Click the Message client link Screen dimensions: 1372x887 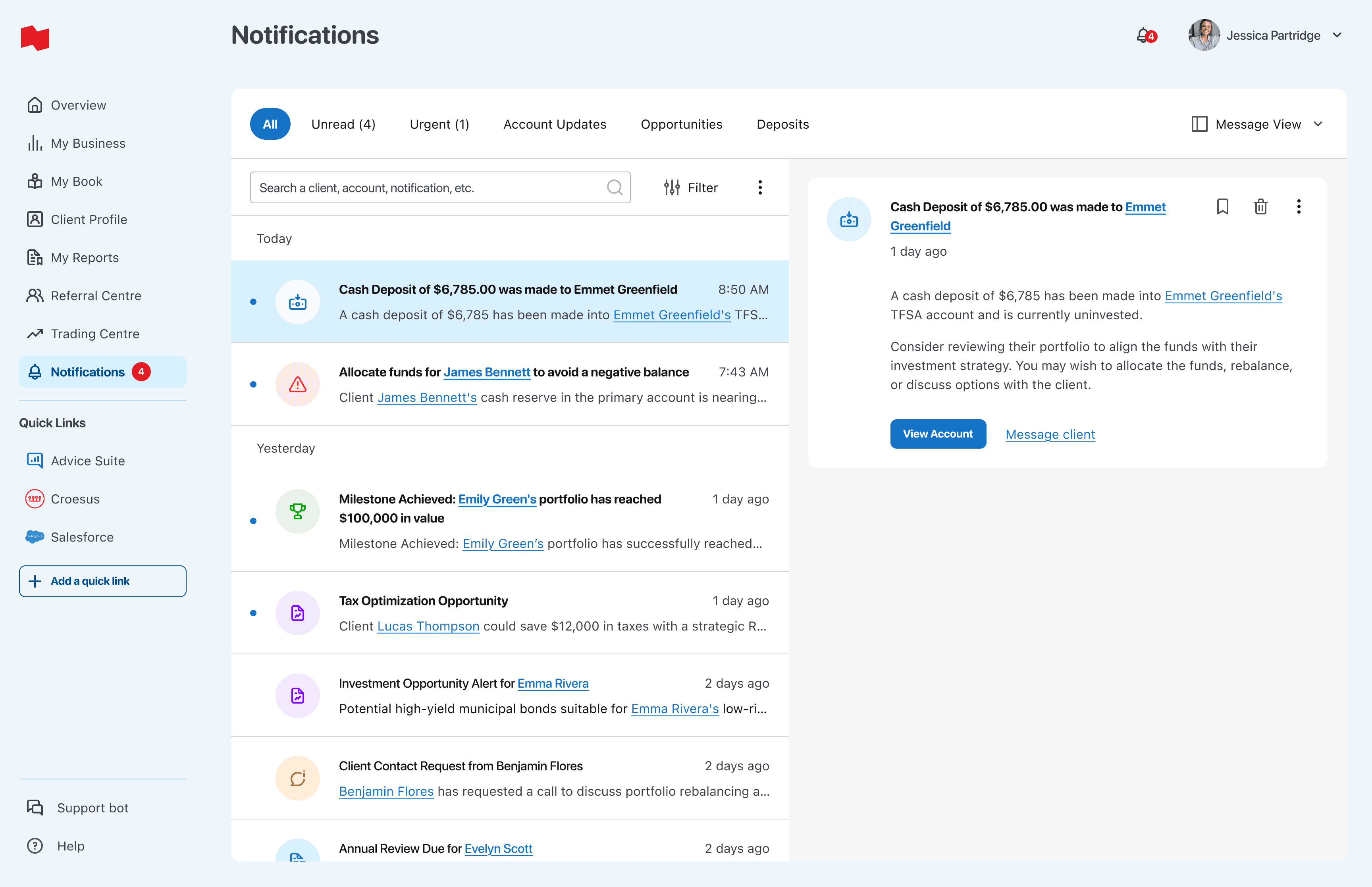point(1050,434)
